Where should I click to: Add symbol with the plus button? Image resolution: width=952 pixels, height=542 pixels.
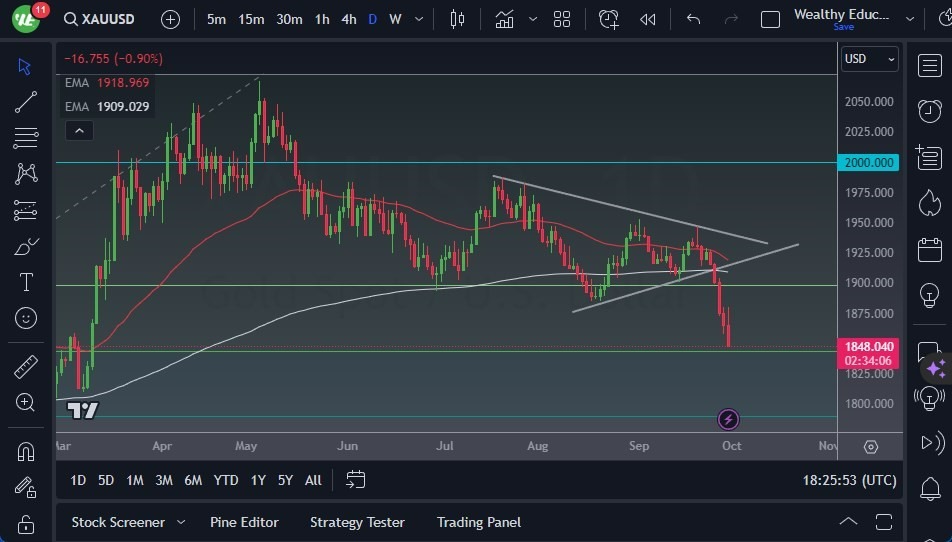[171, 19]
